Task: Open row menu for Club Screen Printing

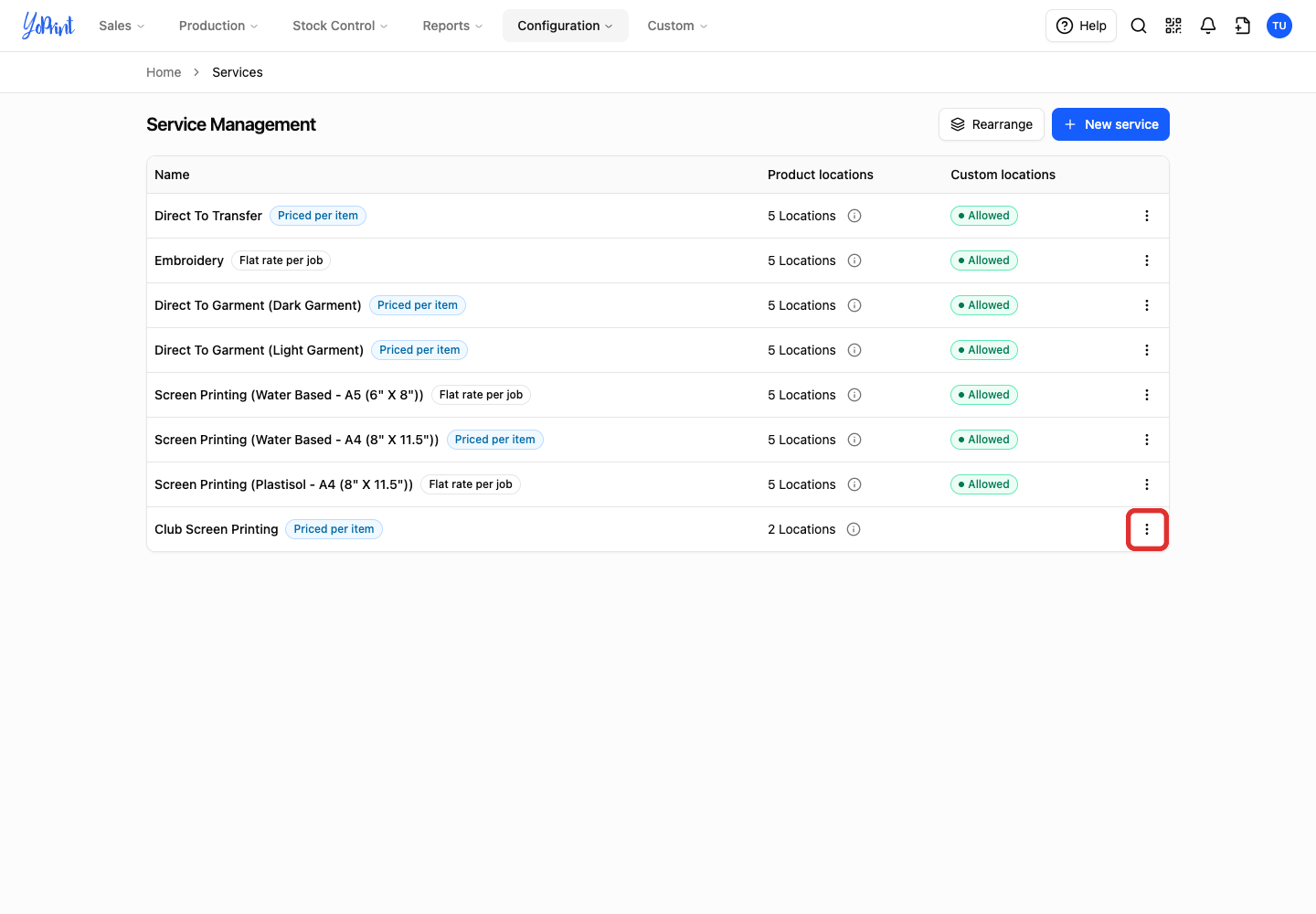Action: (1147, 529)
